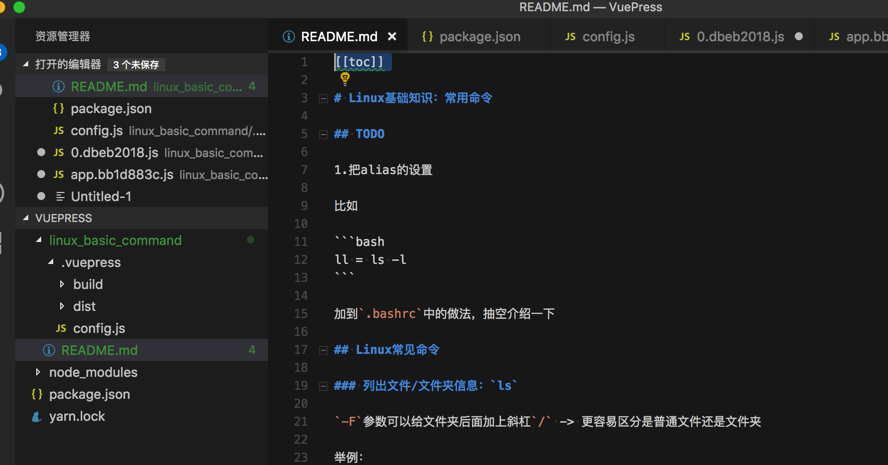Click the 'll = ls -l' code line
888x465 pixels.
point(370,260)
